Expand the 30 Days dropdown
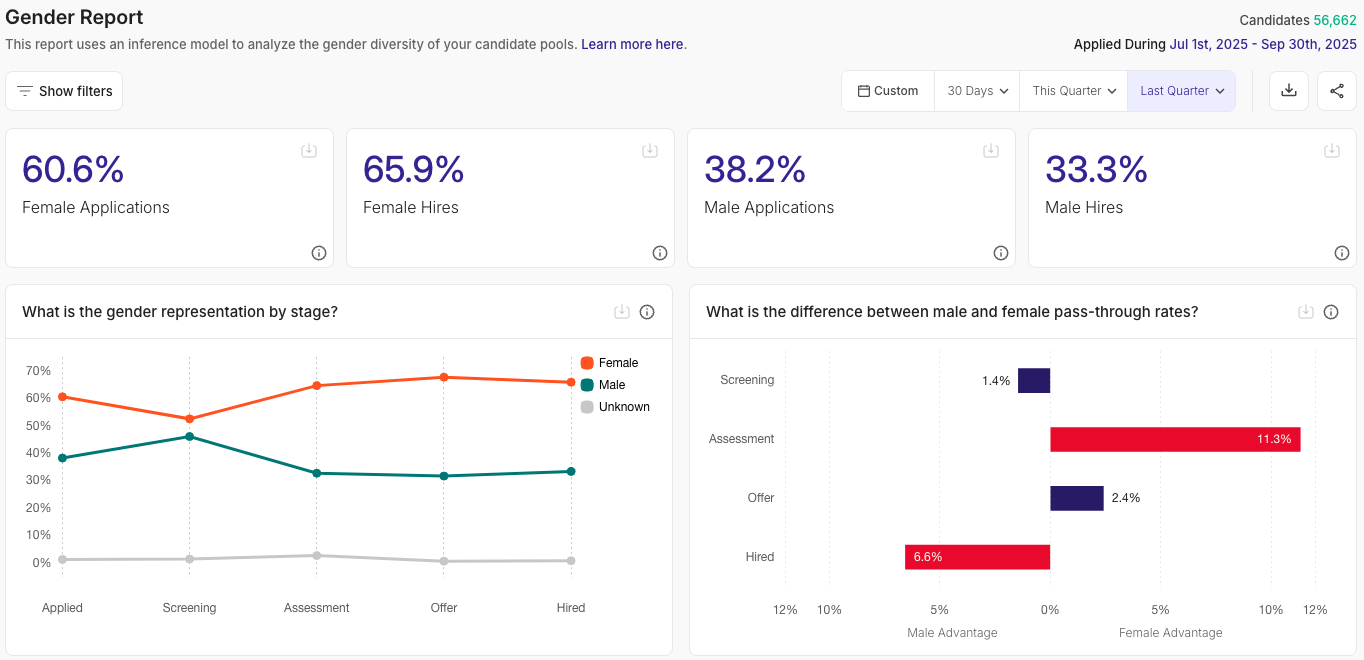This screenshot has height=660, width=1364. click(977, 91)
